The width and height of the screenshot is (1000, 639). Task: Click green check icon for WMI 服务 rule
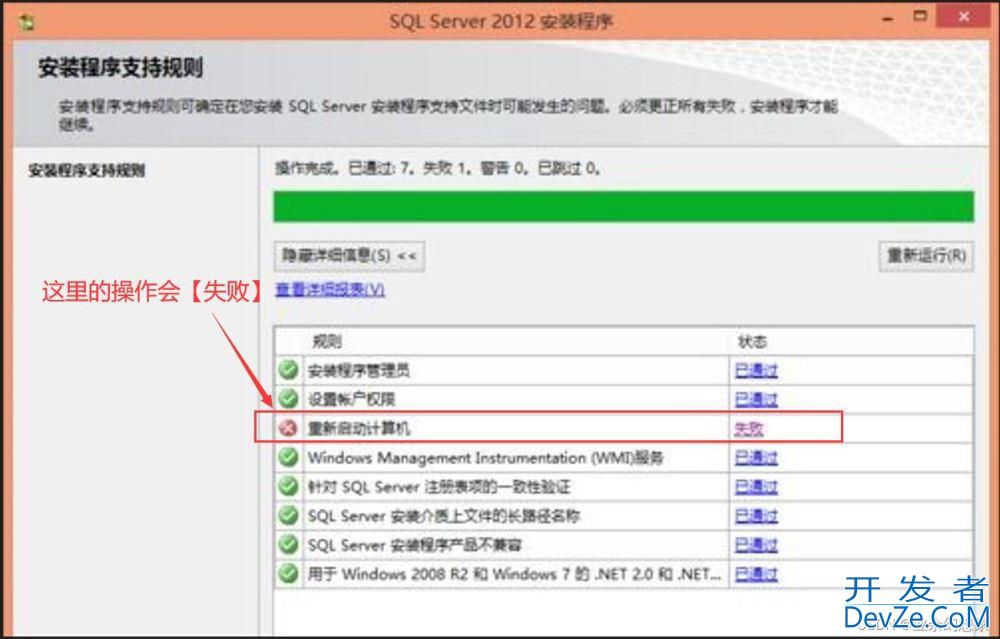point(289,457)
